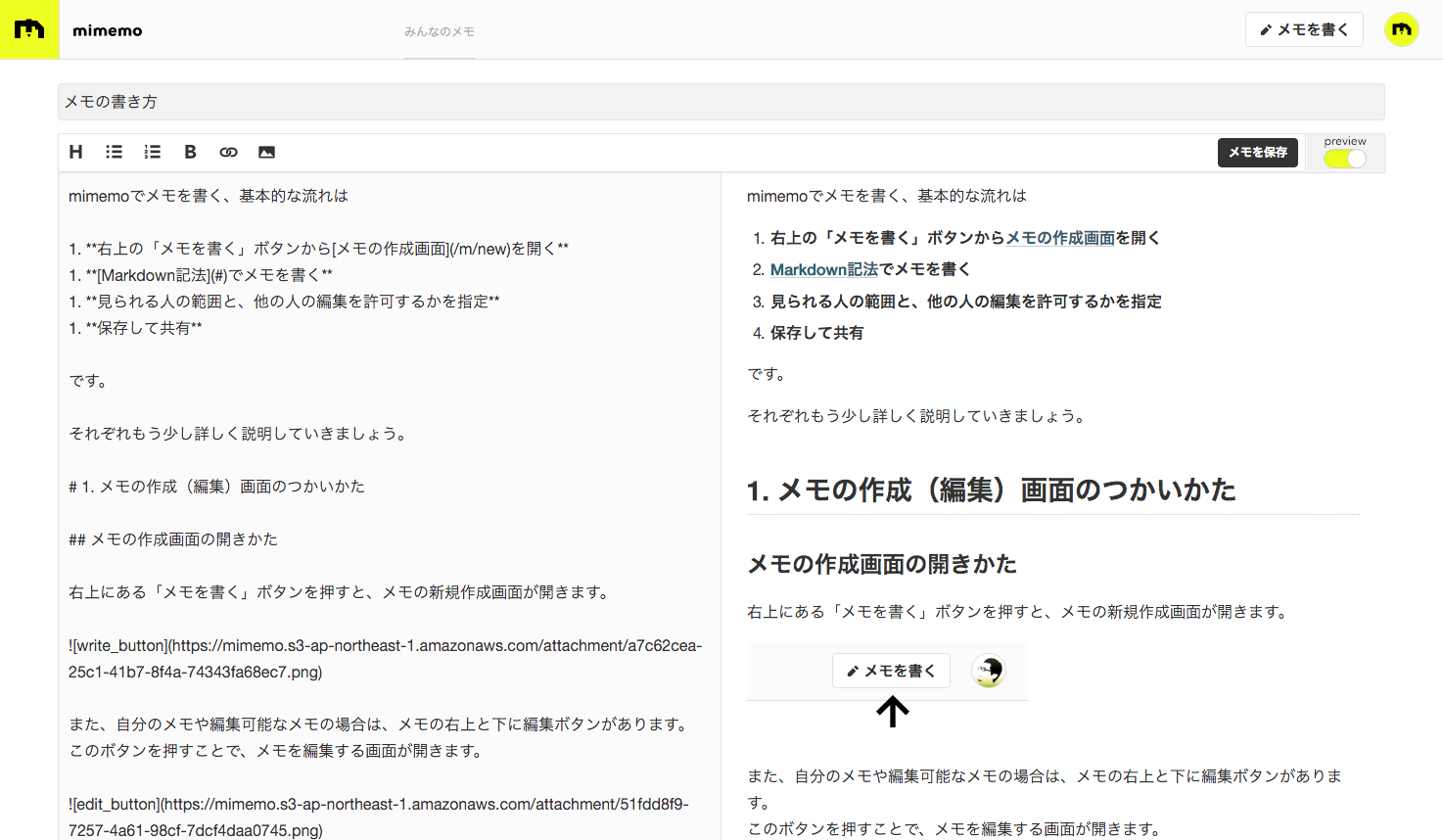Insert a heading with the H icon
The image size is (1443, 840).
[x=75, y=152]
